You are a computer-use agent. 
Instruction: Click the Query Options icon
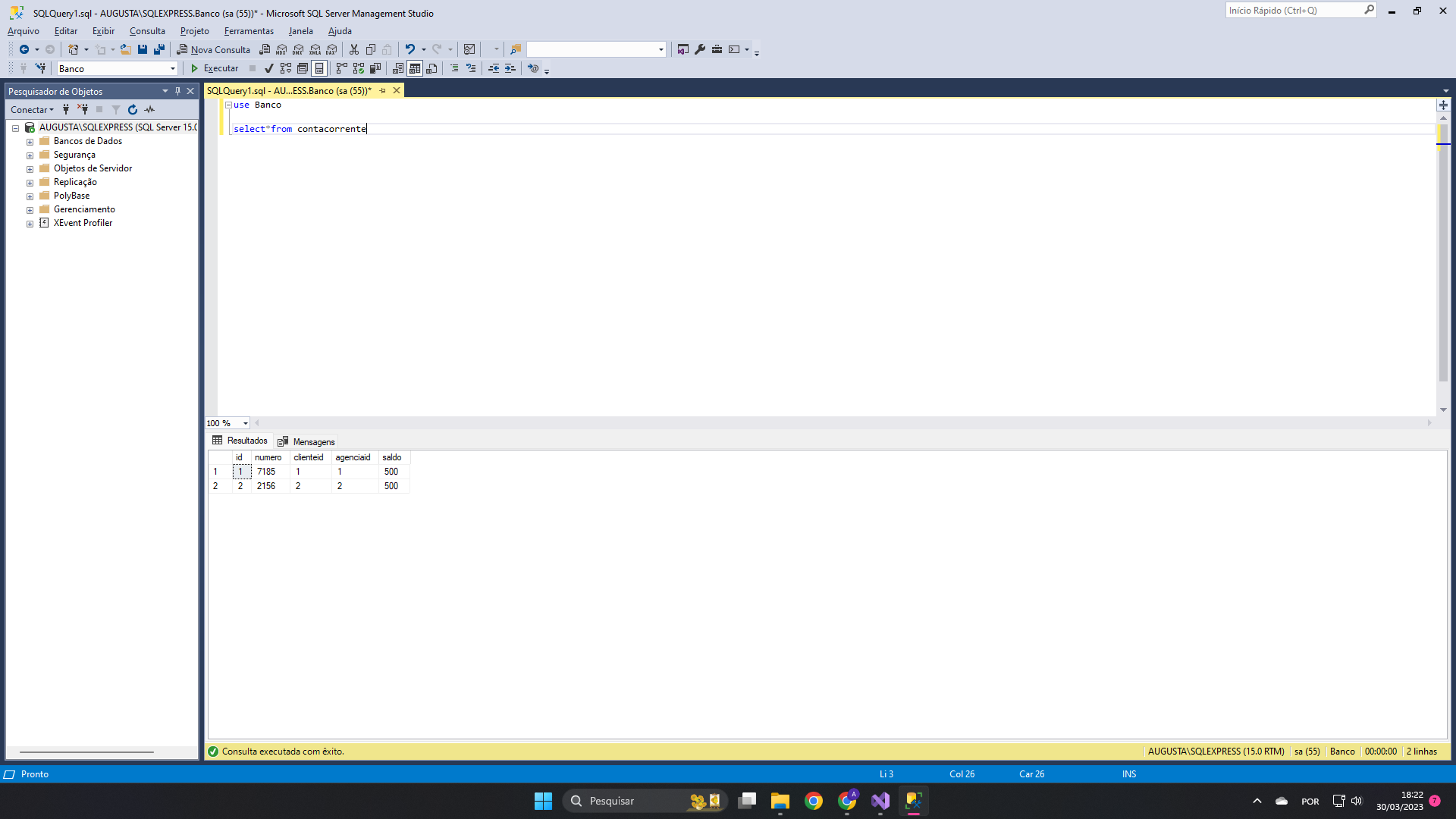[x=303, y=68]
